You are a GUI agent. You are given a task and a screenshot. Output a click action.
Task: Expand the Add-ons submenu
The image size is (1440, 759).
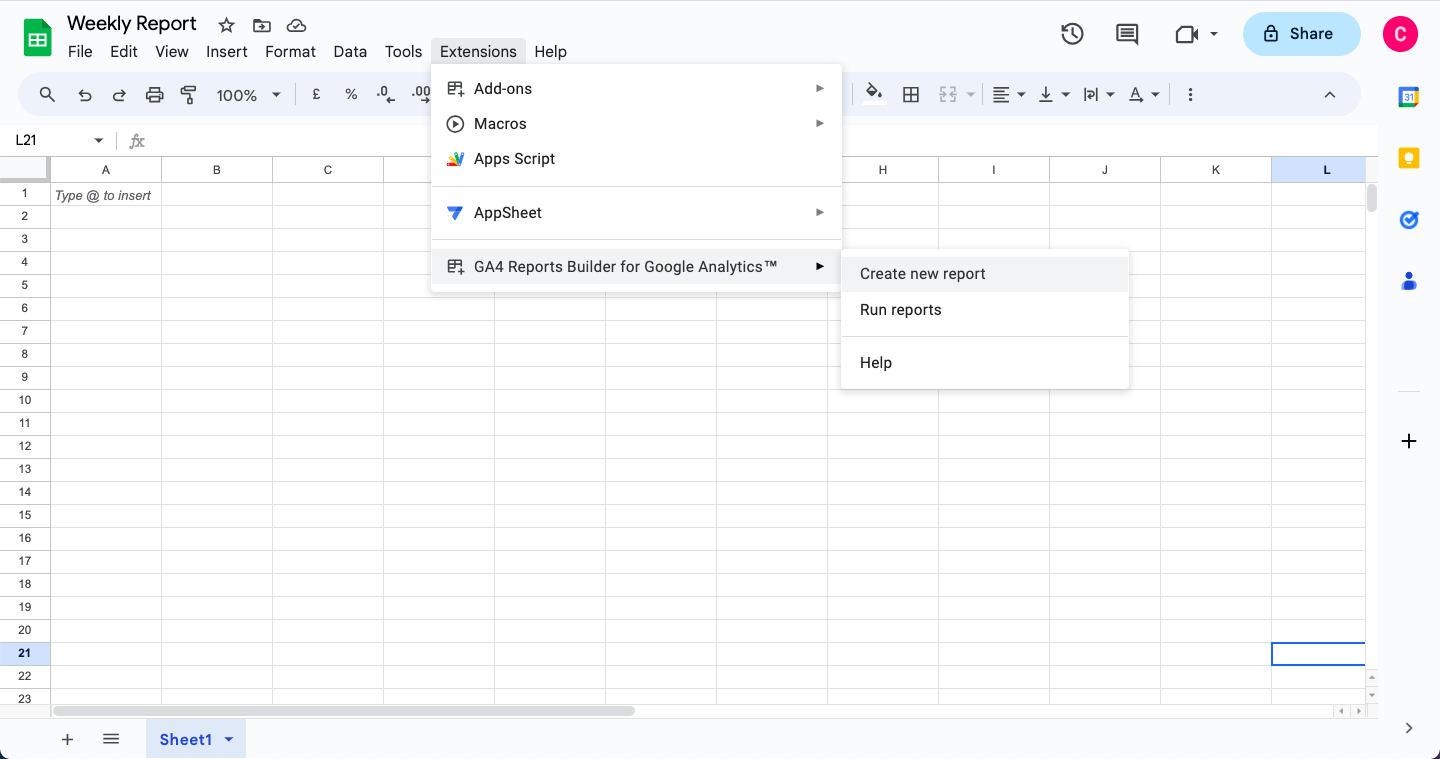coord(636,89)
